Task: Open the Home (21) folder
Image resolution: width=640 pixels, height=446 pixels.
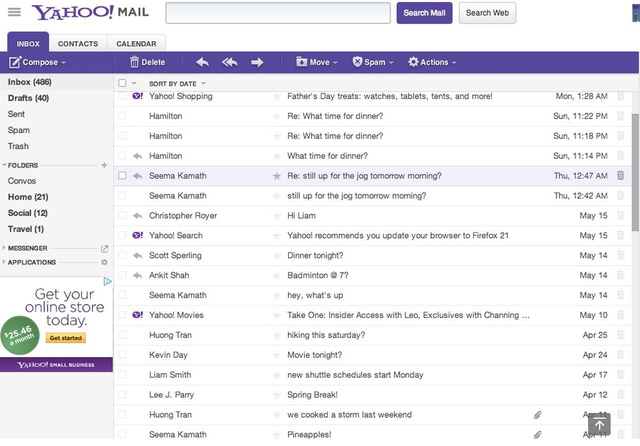Action: point(28,197)
